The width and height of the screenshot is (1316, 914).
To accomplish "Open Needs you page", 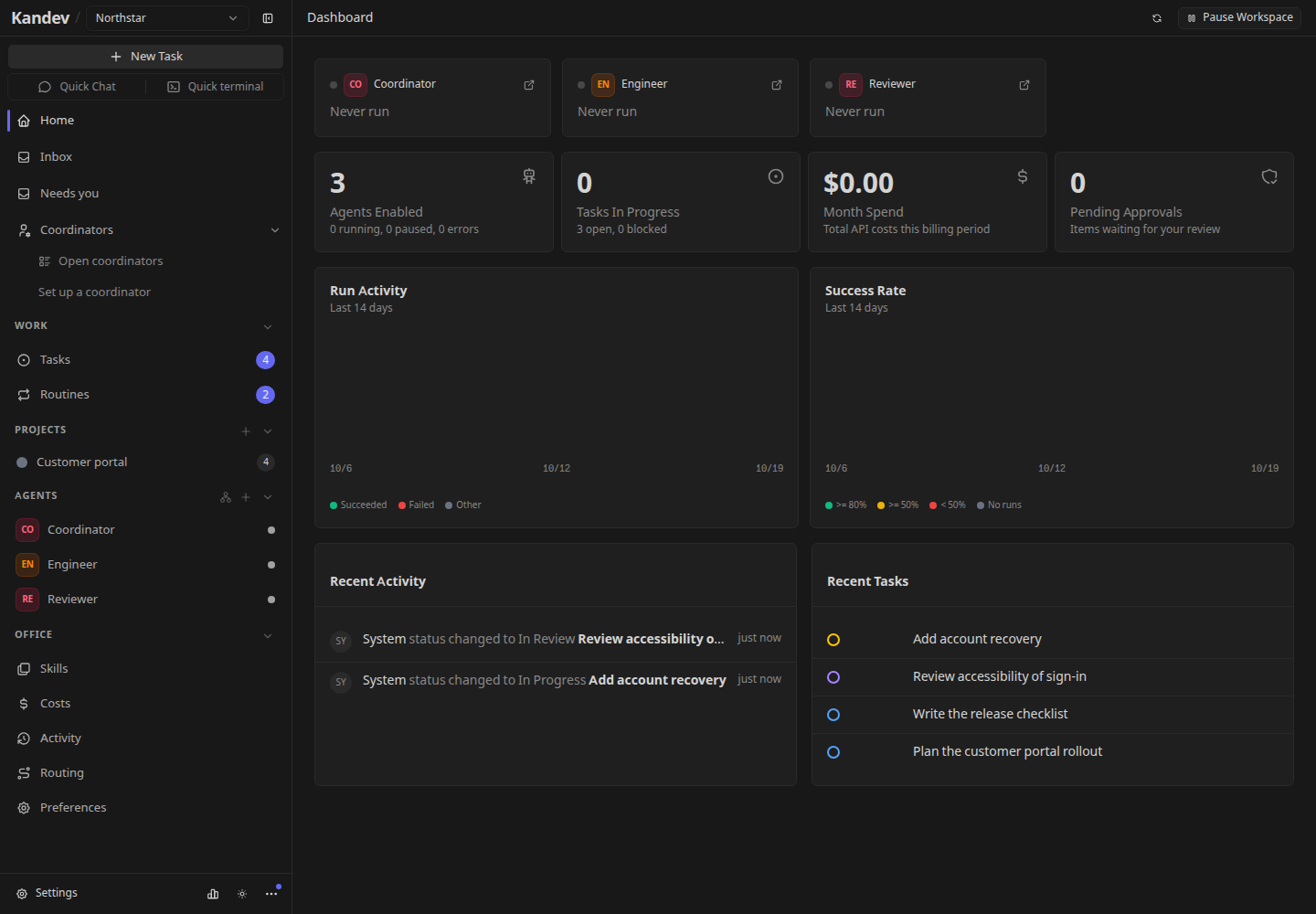I will point(145,194).
